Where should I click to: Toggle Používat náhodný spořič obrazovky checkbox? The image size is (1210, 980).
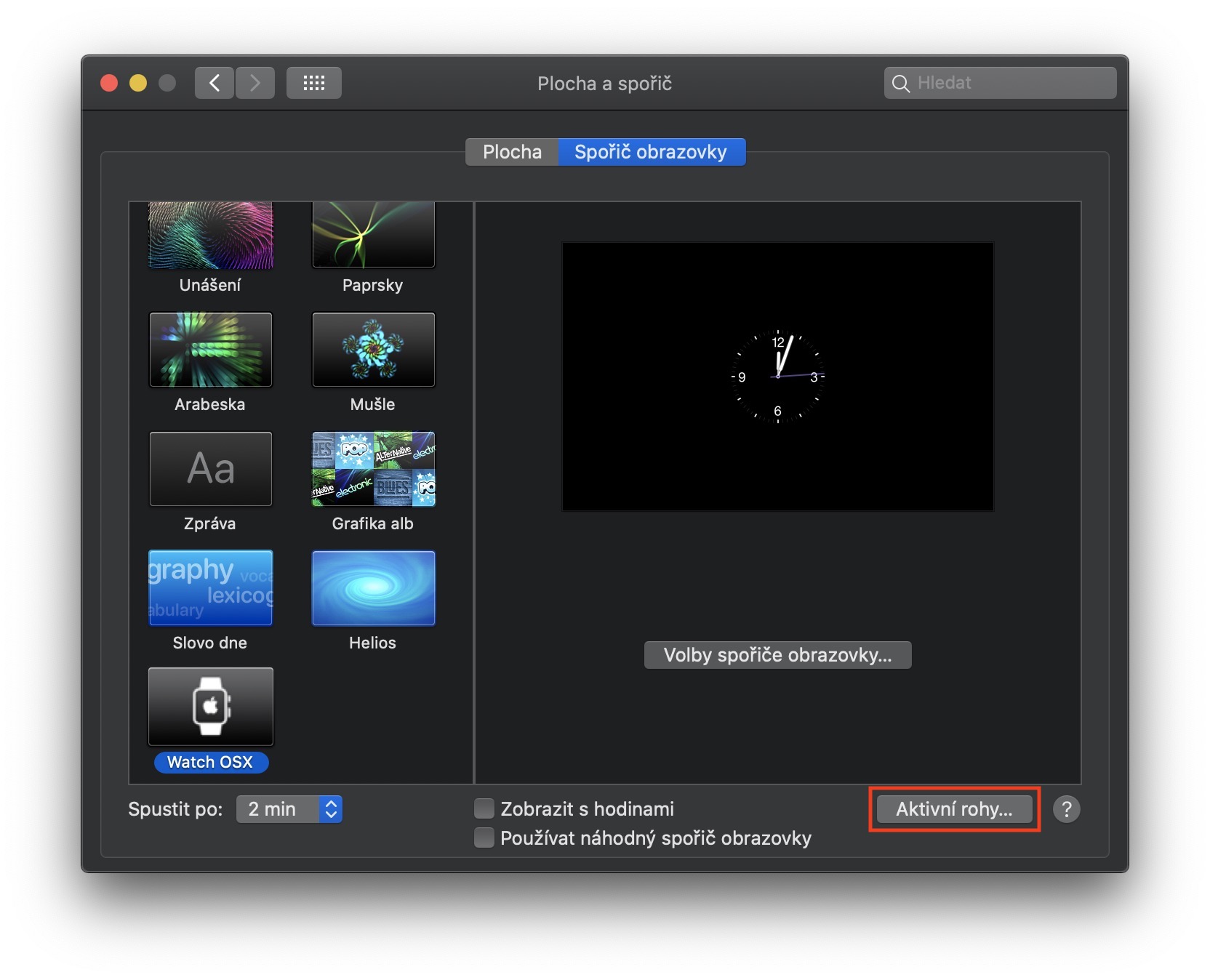pyautogui.click(x=484, y=838)
